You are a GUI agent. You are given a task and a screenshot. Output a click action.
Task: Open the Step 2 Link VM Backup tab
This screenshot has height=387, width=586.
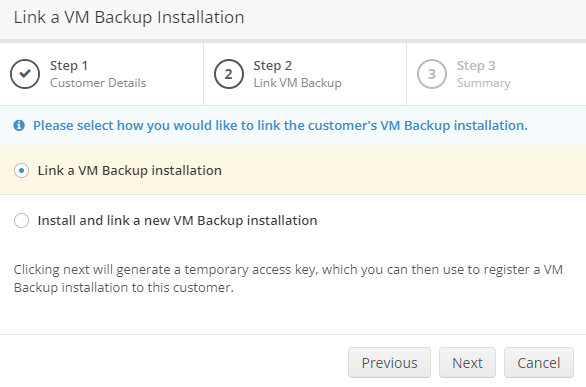coord(305,74)
